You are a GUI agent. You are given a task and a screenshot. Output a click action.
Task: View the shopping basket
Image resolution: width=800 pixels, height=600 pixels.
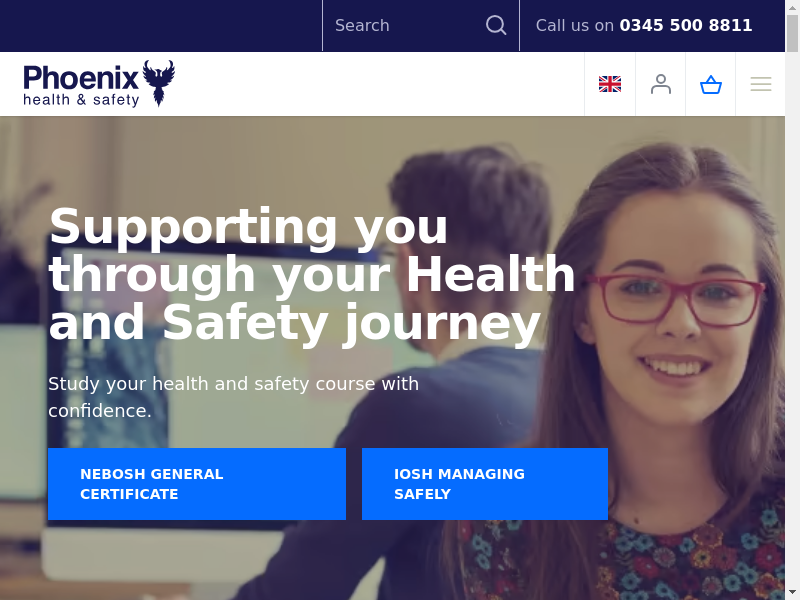coord(711,84)
